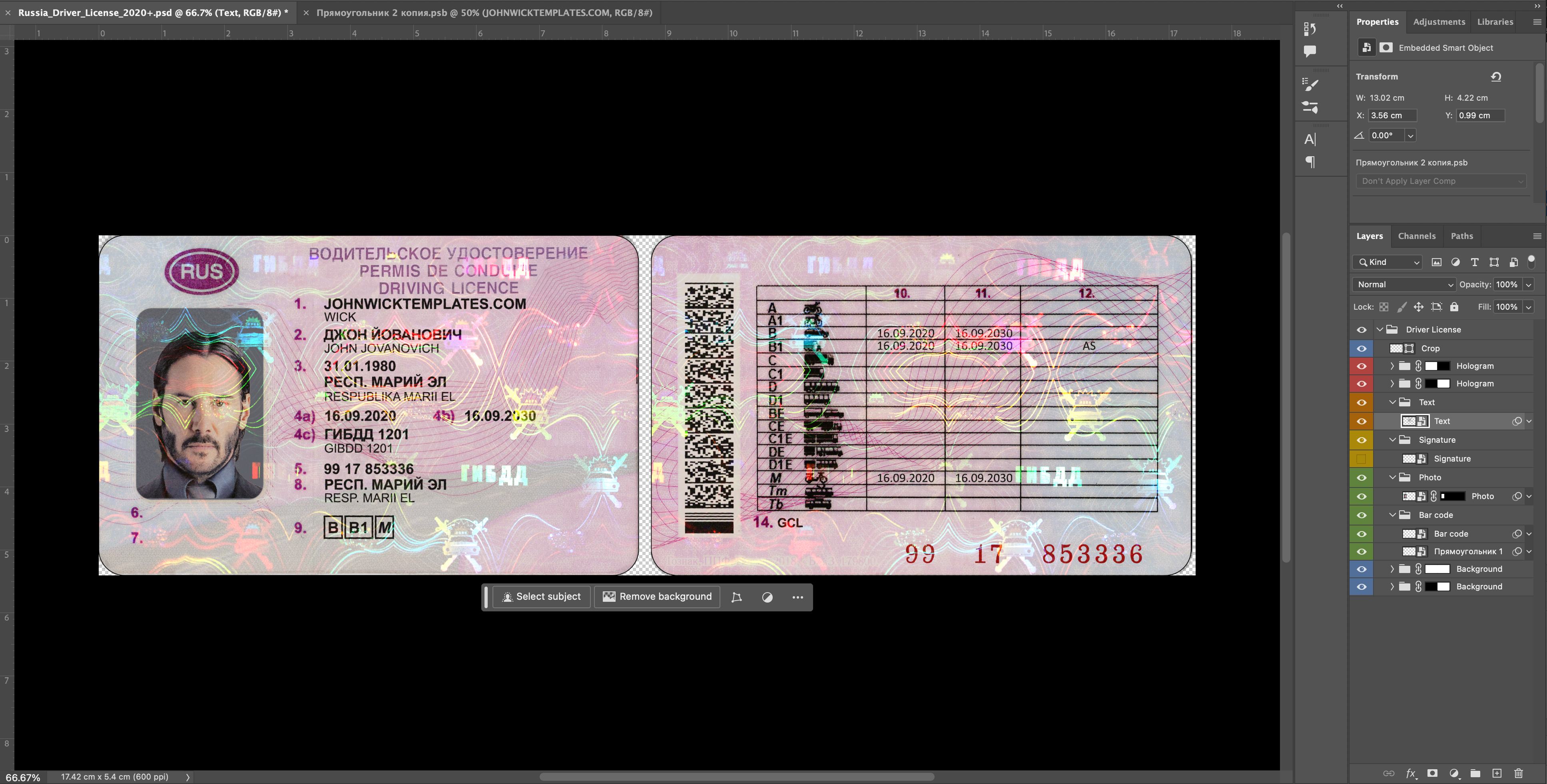
Task: Click the Delete layer trash icon
Action: 1519,773
